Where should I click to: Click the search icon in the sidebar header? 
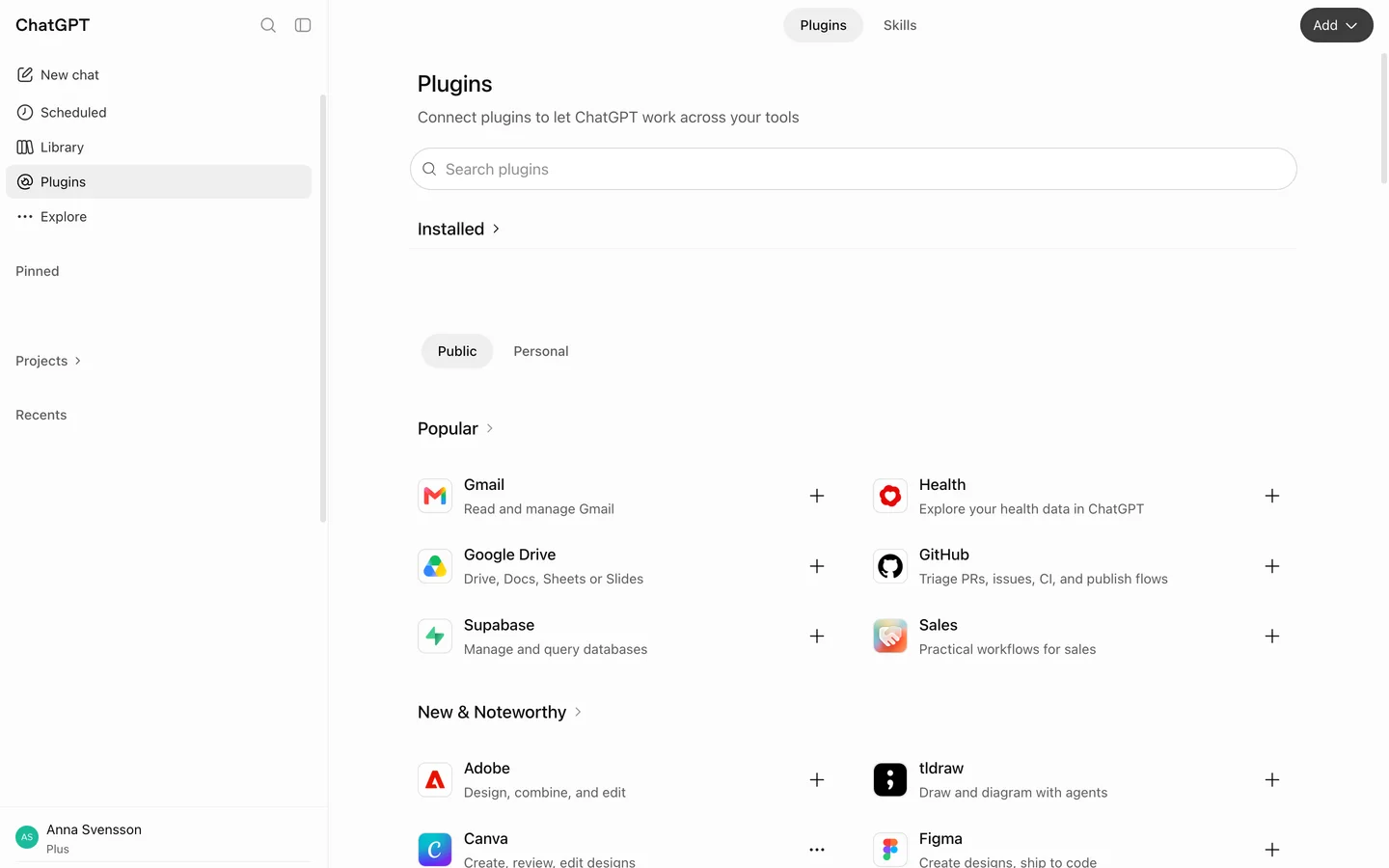pos(268,25)
